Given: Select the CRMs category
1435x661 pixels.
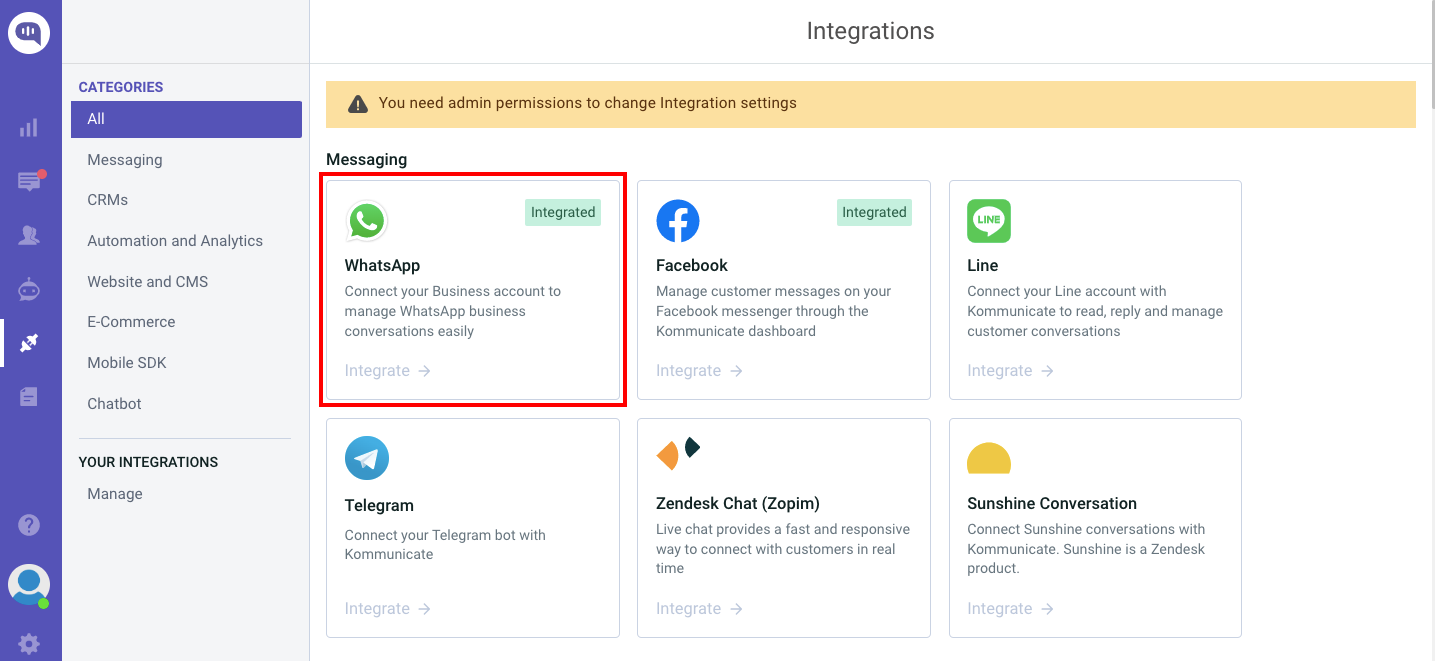Looking at the screenshot, I should (x=107, y=199).
